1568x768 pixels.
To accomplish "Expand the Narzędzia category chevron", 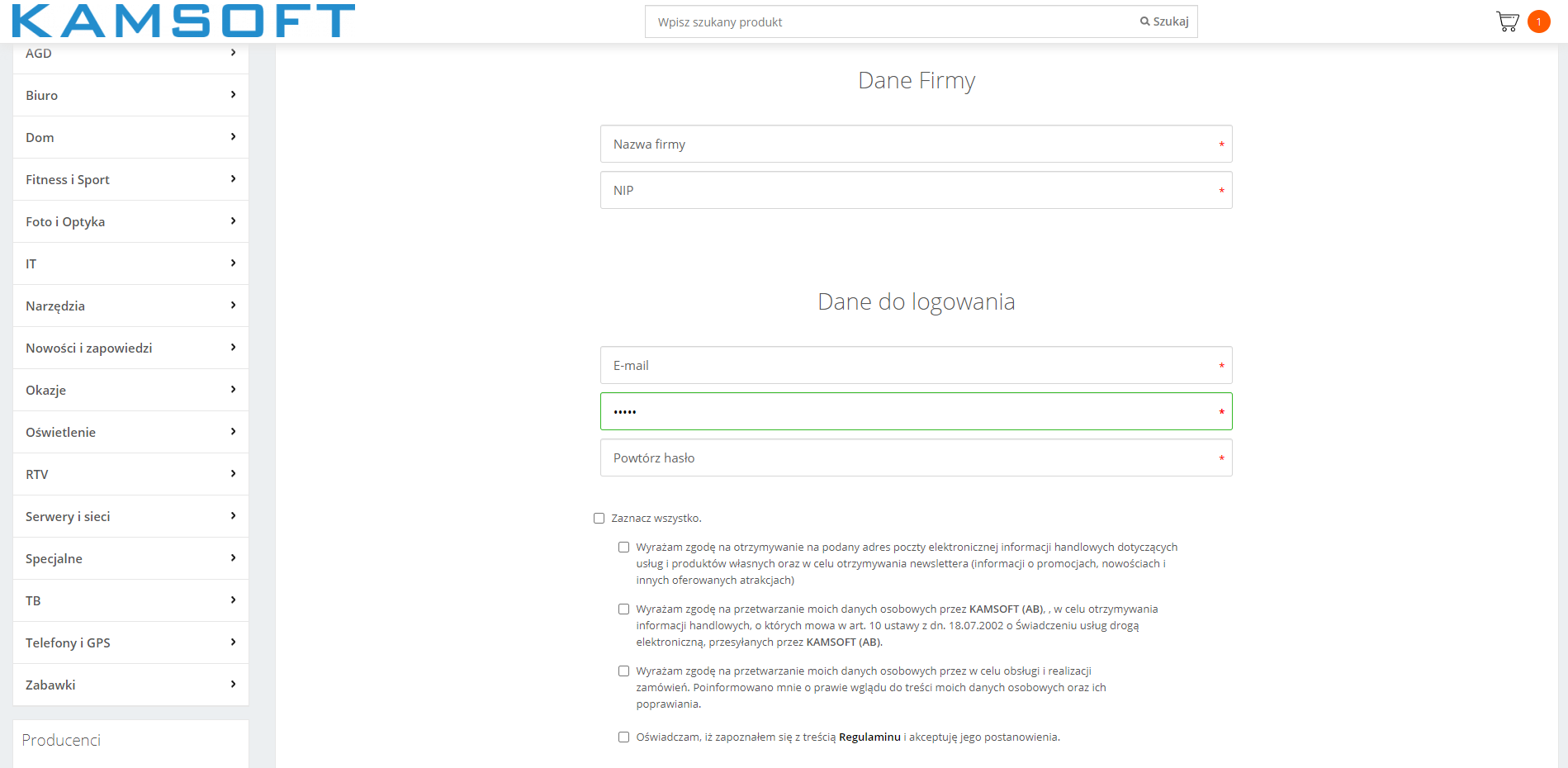I will coord(234,306).
